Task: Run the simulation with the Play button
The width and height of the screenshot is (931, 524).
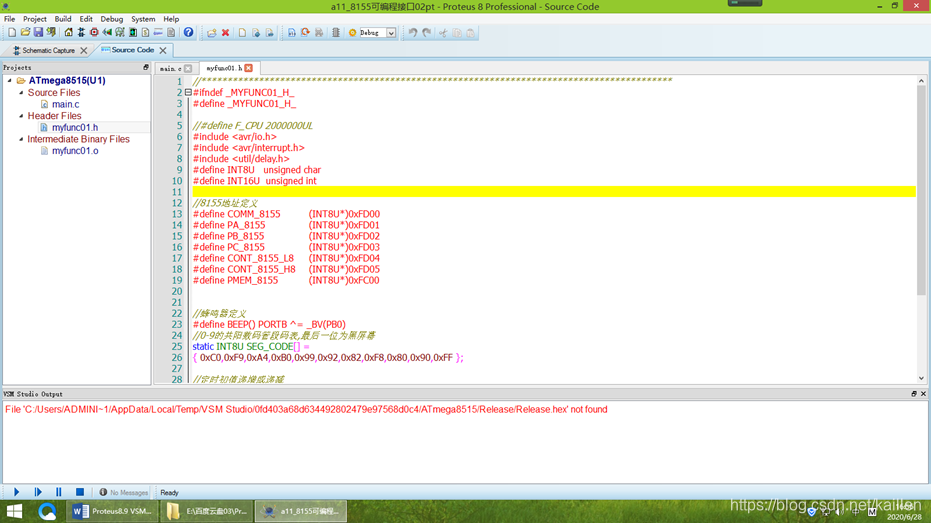Action: (x=17, y=492)
